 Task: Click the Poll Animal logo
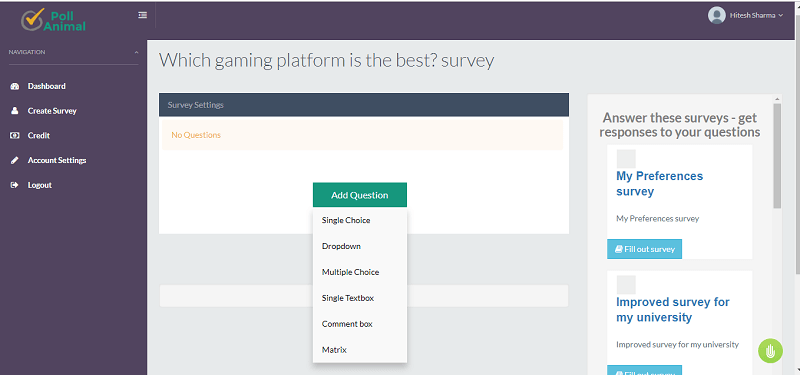pos(54,19)
